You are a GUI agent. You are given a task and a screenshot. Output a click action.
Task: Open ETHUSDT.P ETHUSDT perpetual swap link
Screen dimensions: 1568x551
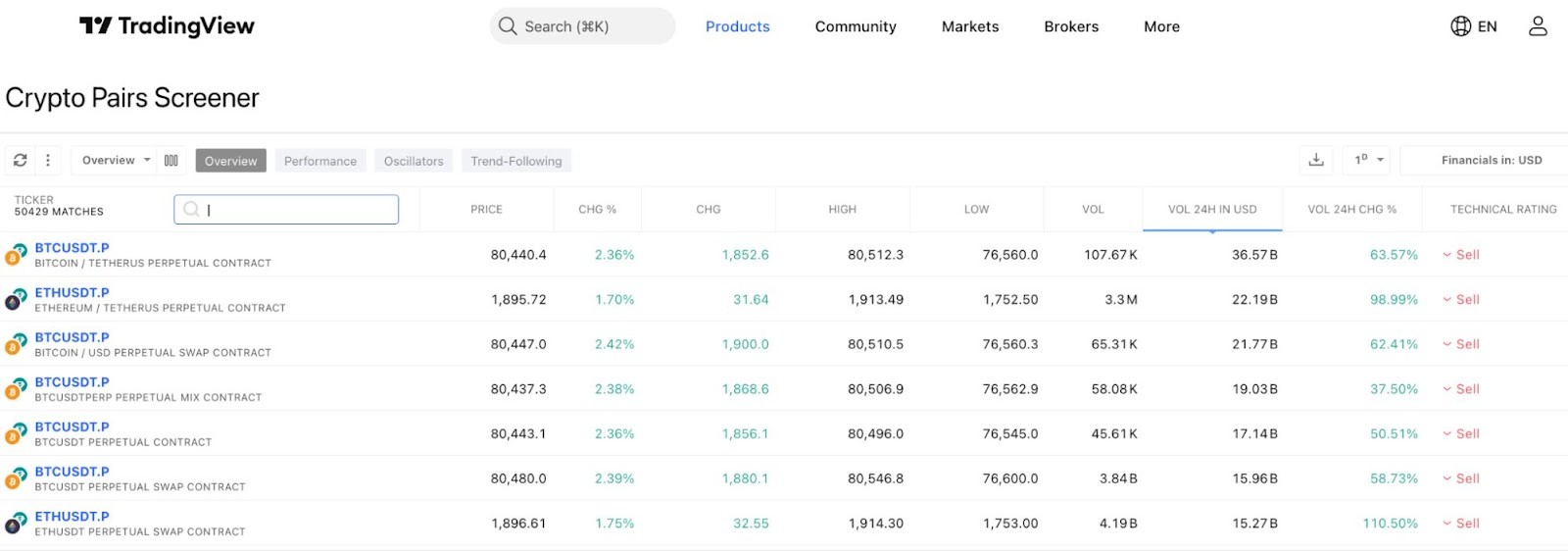point(73,517)
